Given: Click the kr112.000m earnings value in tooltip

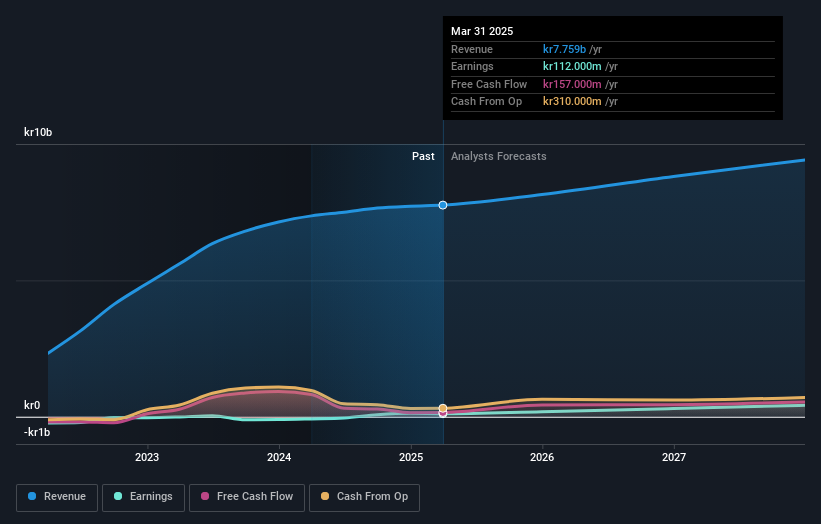Looking at the screenshot, I should [x=572, y=66].
